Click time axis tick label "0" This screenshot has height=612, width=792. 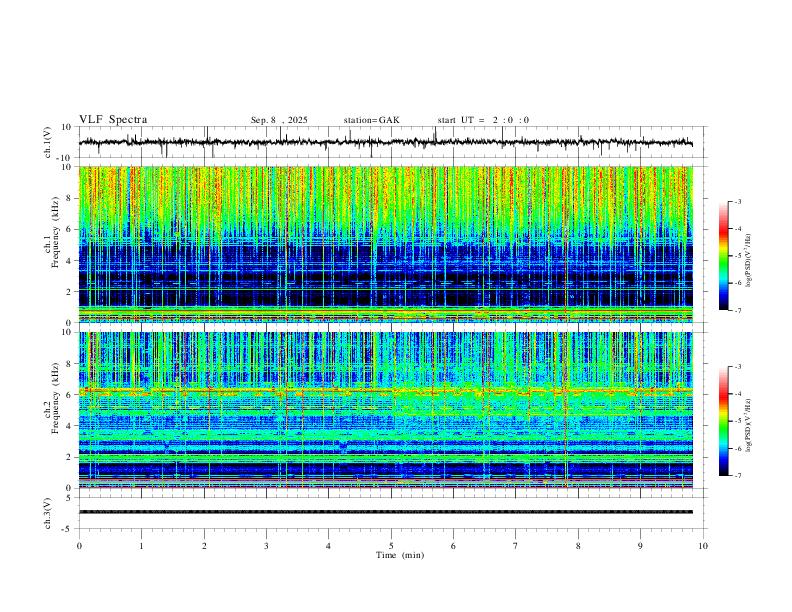79,546
